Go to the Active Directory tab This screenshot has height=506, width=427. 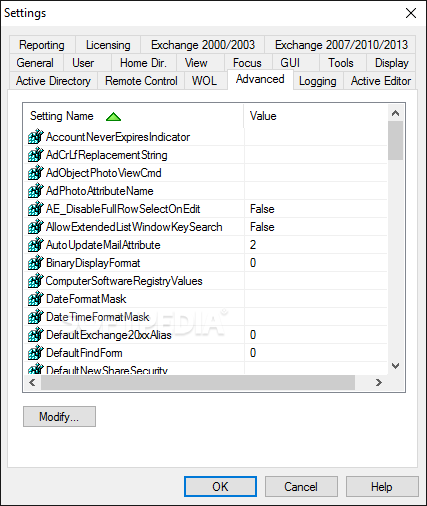53,81
